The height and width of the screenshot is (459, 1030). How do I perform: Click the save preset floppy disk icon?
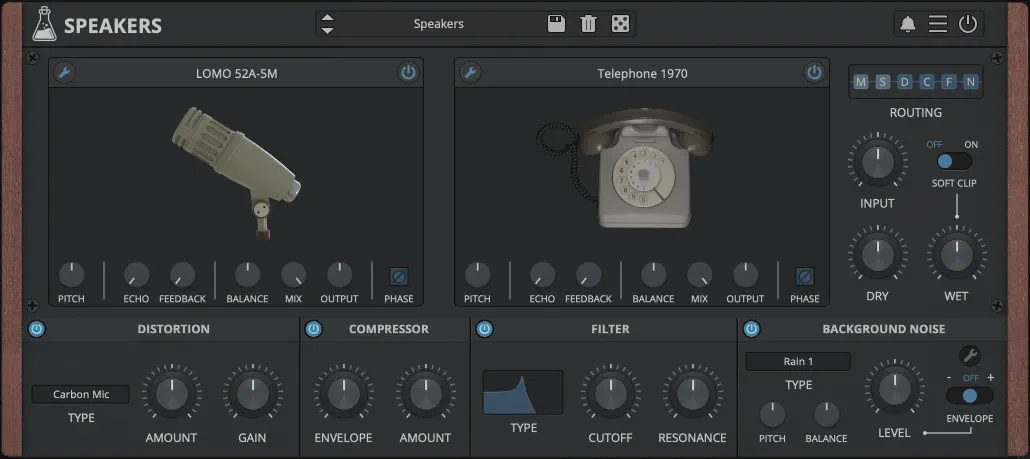tap(557, 24)
